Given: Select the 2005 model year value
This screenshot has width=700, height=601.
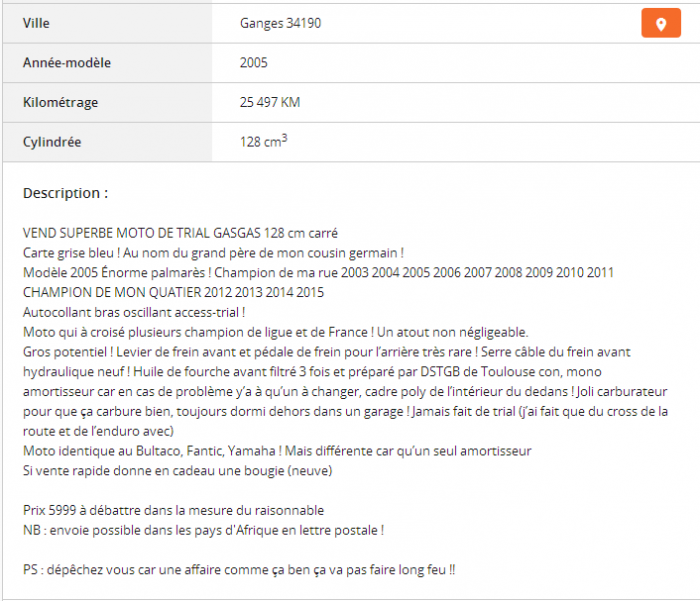Looking at the screenshot, I should (254, 63).
